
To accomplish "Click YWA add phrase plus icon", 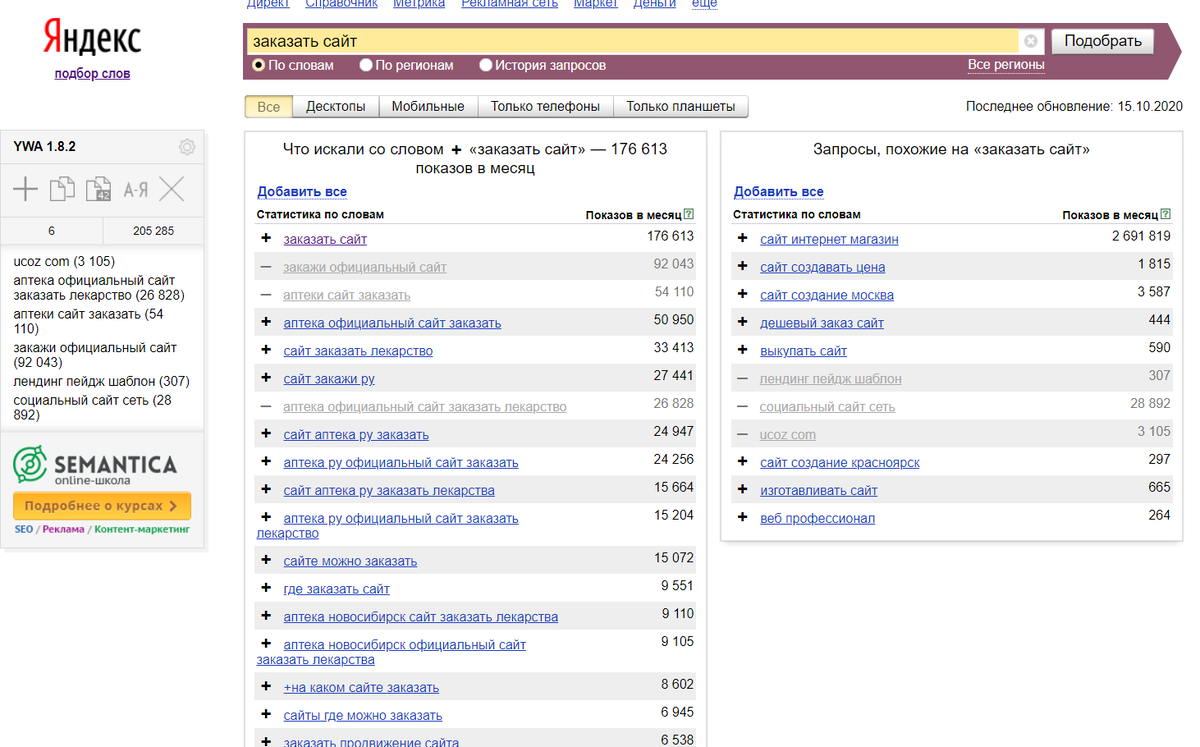I will [25, 189].
